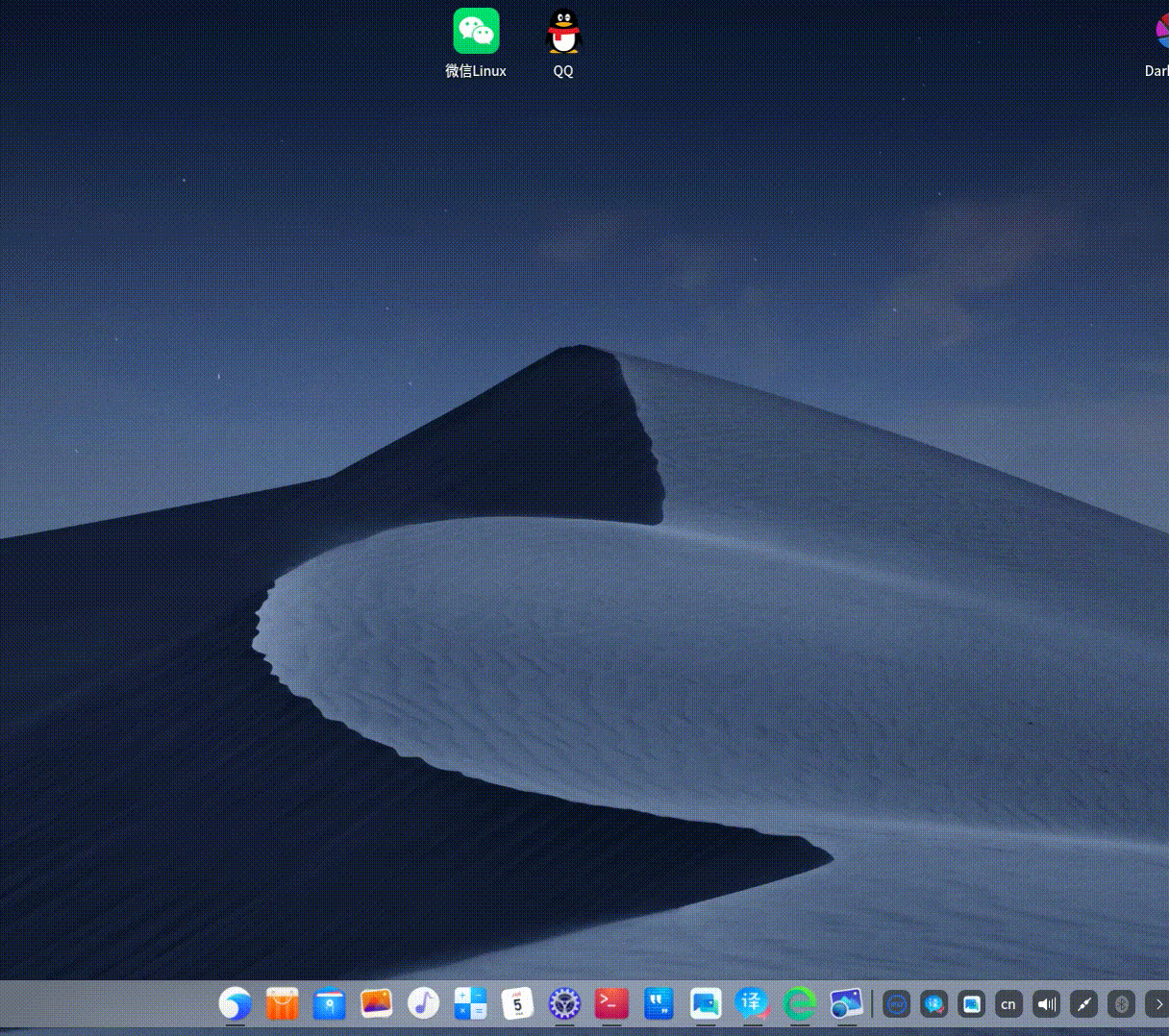Launch the sunset photo album dock icon
This screenshot has height=1036, width=1169.
(376, 1004)
